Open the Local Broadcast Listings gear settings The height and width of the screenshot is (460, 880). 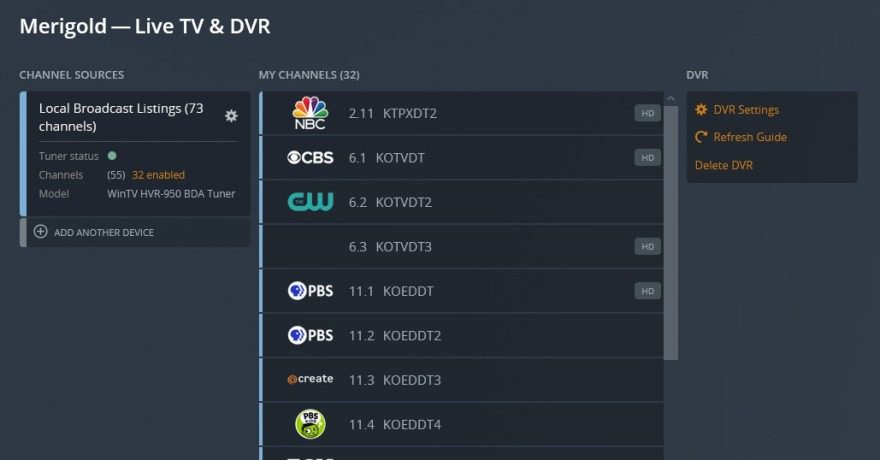[231, 116]
